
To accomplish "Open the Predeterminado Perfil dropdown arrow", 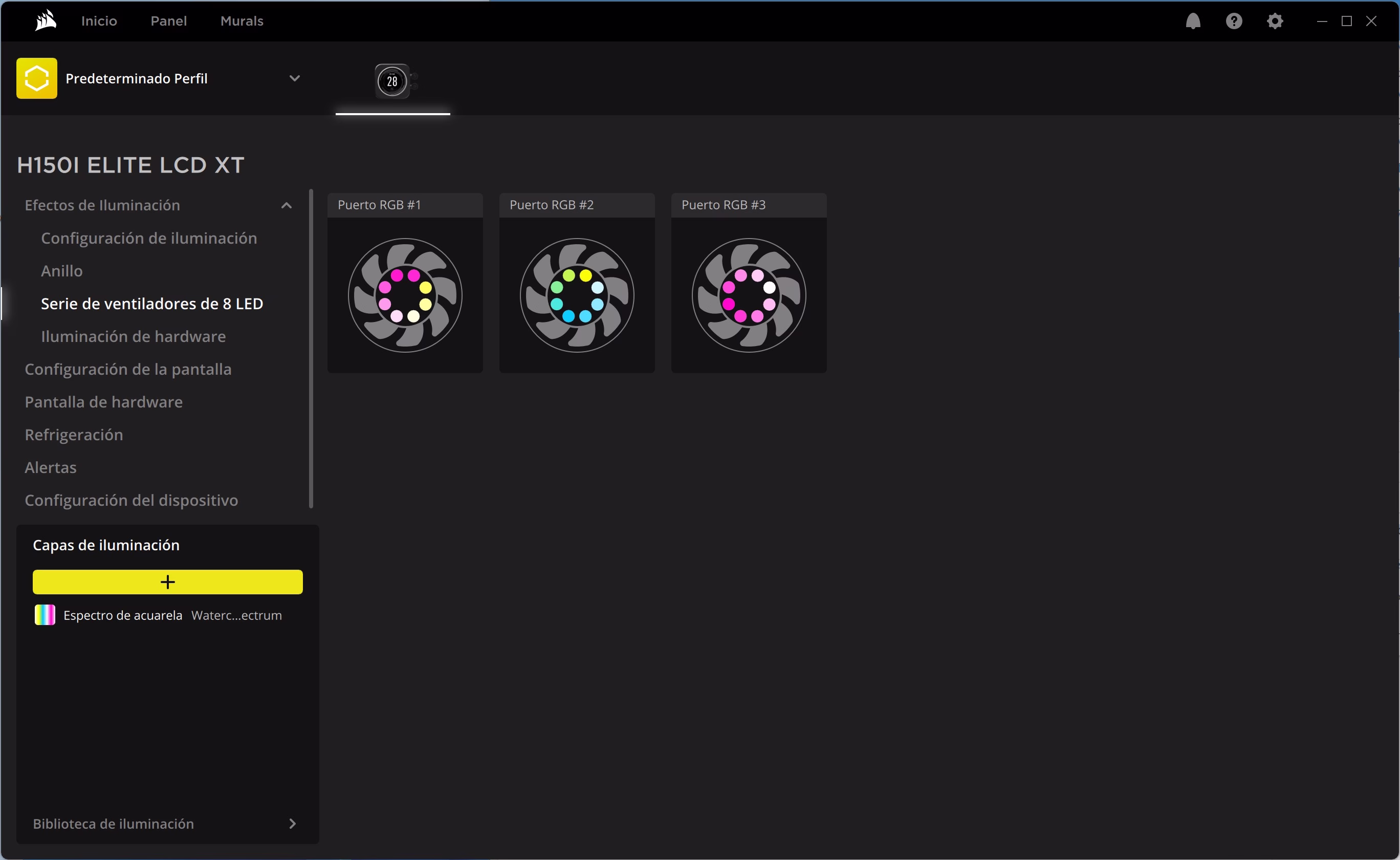I will point(294,78).
